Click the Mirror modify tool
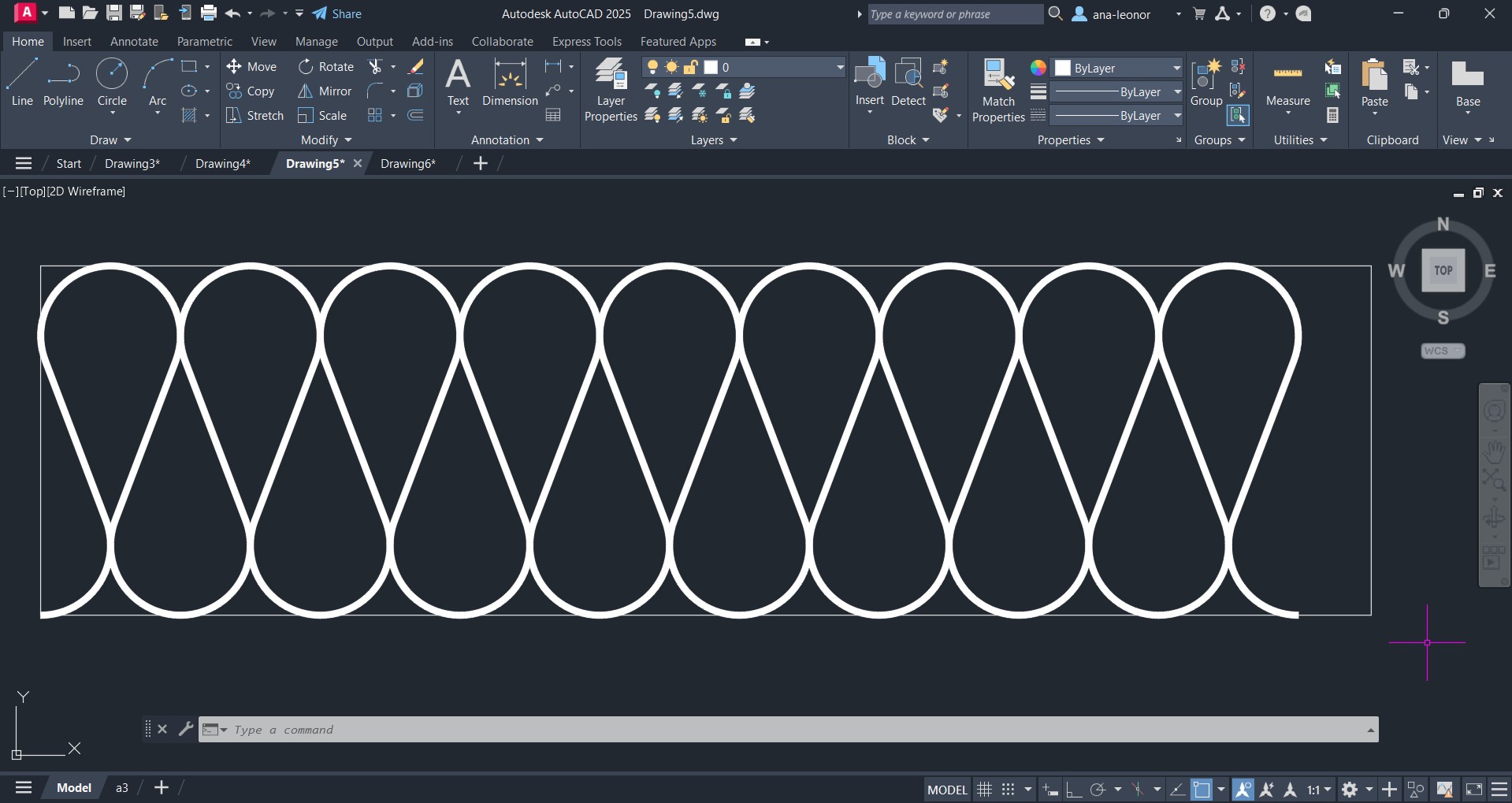This screenshot has width=1512, height=803. [x=325, y=91]
